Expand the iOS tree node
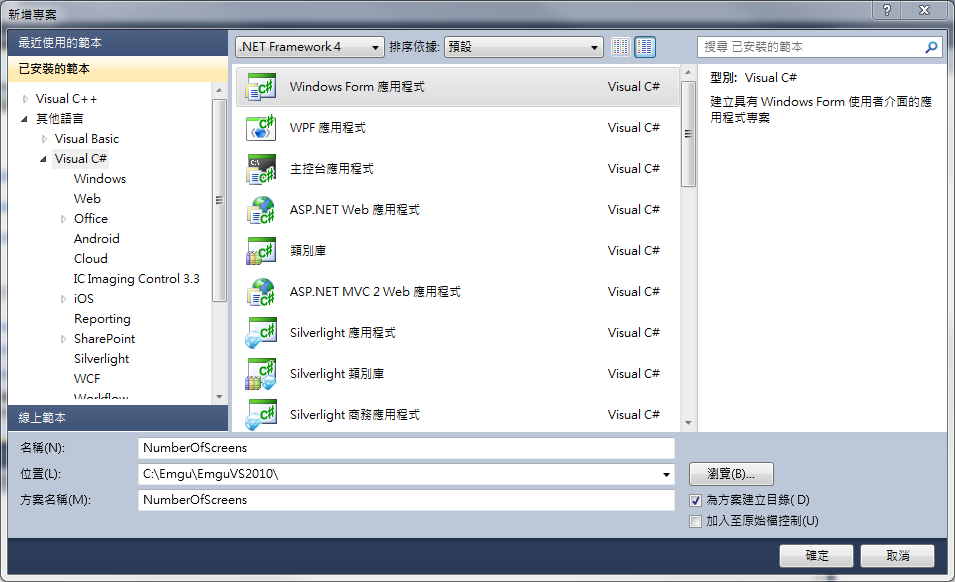The width and height of the screenshot is (955, 582). [63, 299]
